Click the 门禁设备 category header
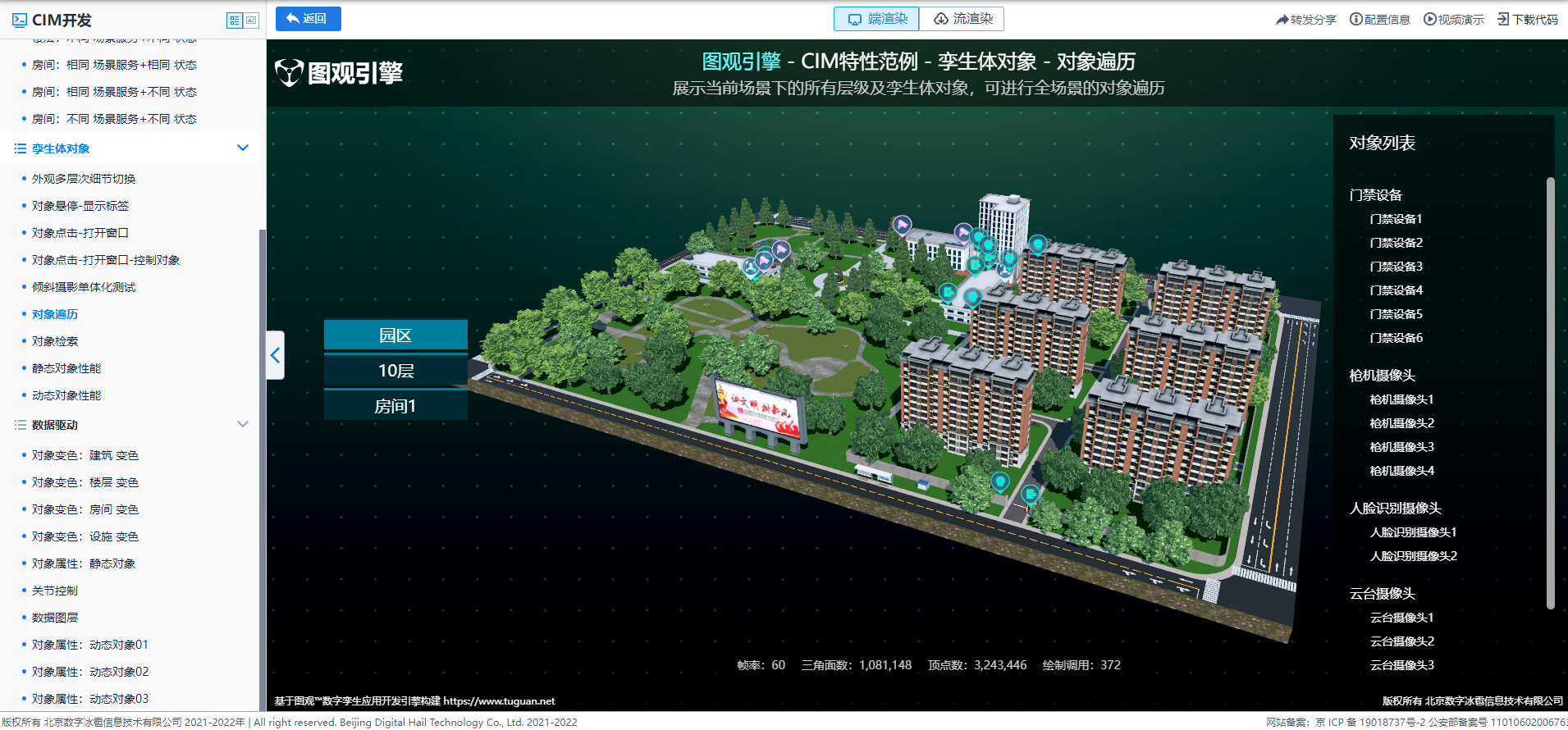The height and width of the screenshot is (730, 1568). pyautogui.click(x=1376, y=195)
